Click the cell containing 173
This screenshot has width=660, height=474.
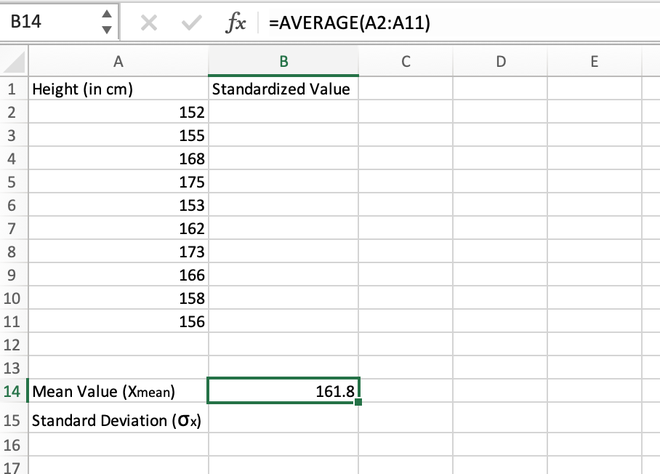pyautogui.click(x=118, y=251)
